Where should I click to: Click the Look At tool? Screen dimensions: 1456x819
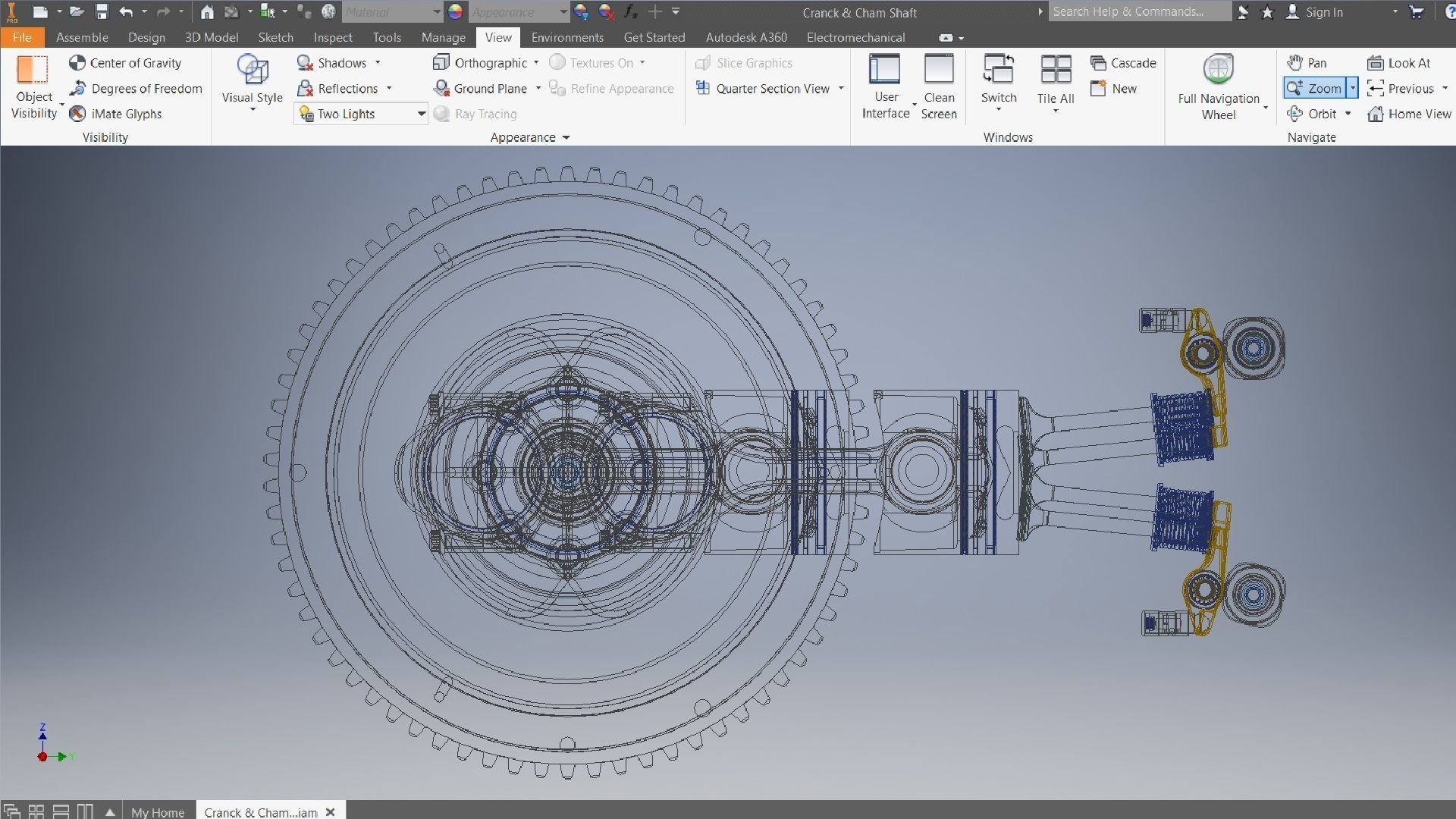click(1399, 63)
